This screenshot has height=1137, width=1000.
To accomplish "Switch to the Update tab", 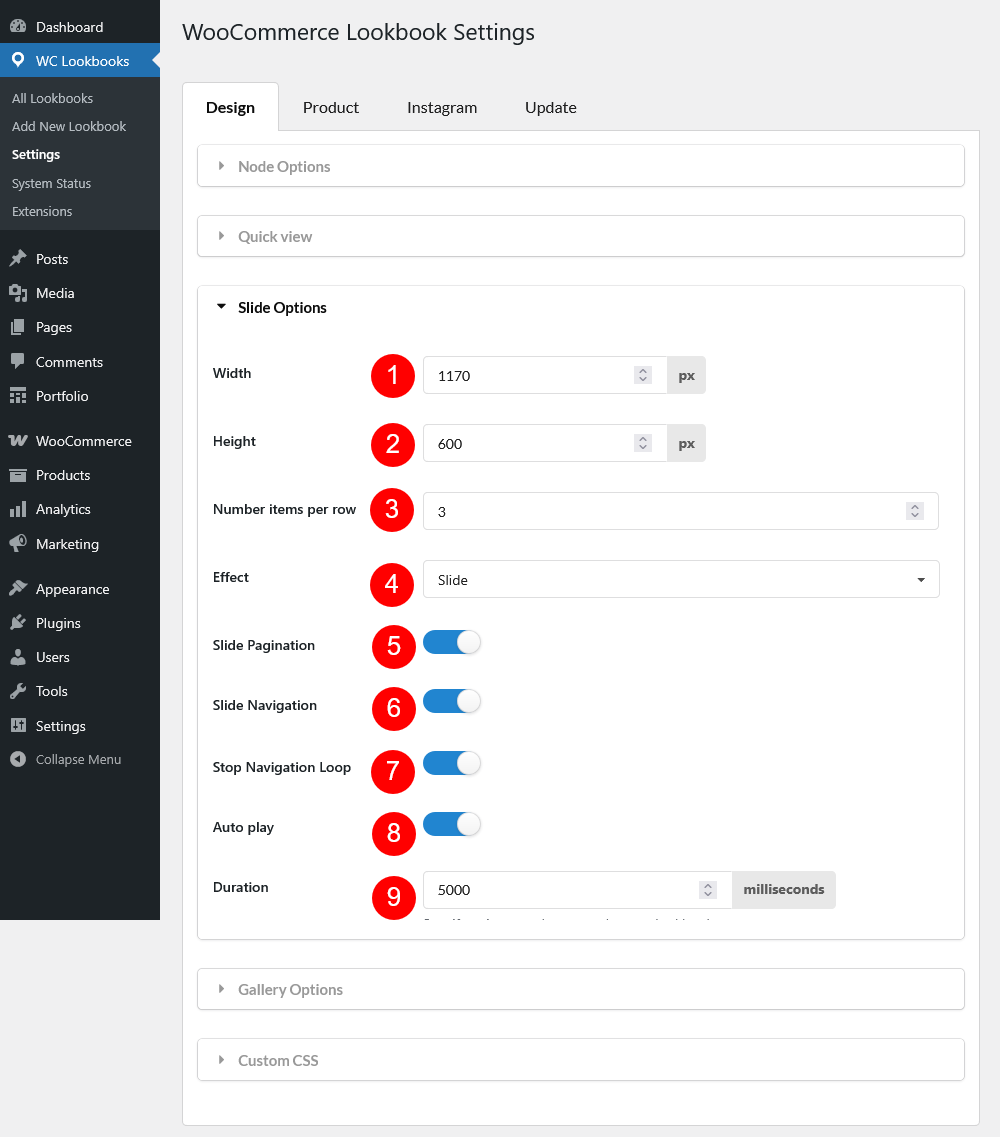I will pos(551,107).
